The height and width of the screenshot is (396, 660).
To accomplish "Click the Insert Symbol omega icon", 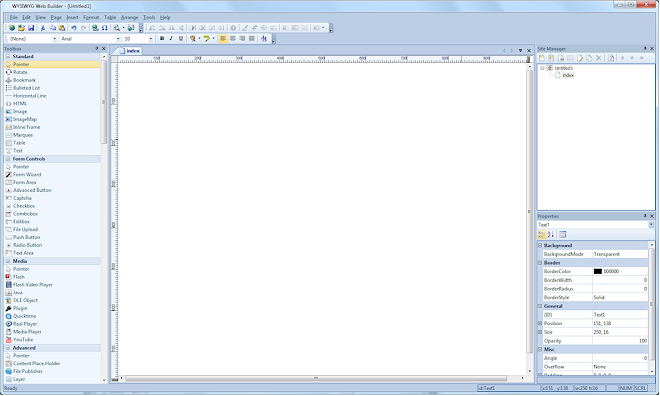I will (104, 28).
